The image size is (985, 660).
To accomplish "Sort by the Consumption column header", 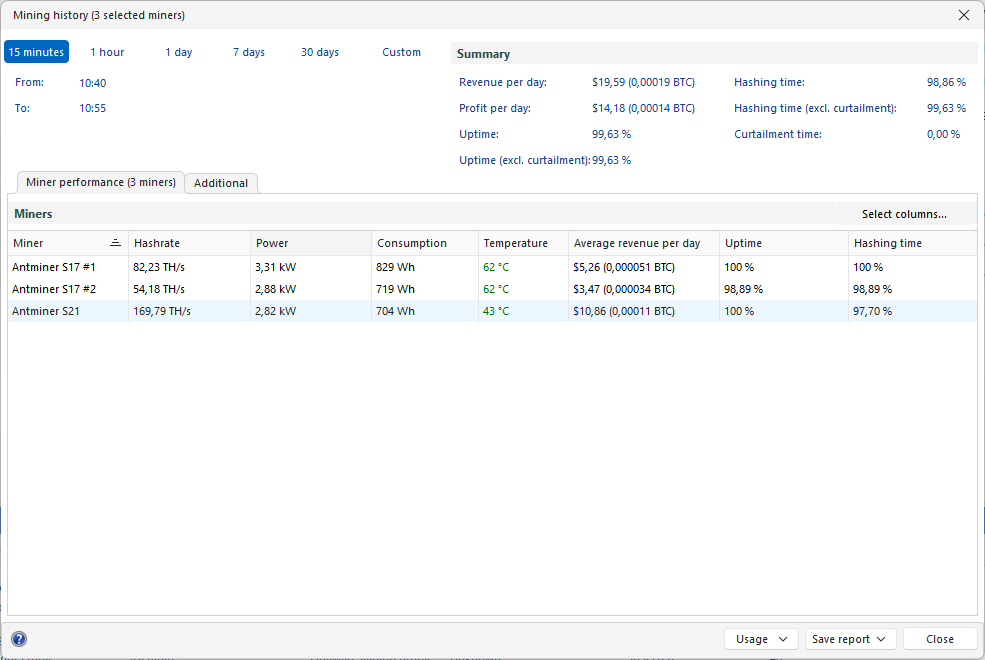I will pyautogui.click(x=425, y=243).
